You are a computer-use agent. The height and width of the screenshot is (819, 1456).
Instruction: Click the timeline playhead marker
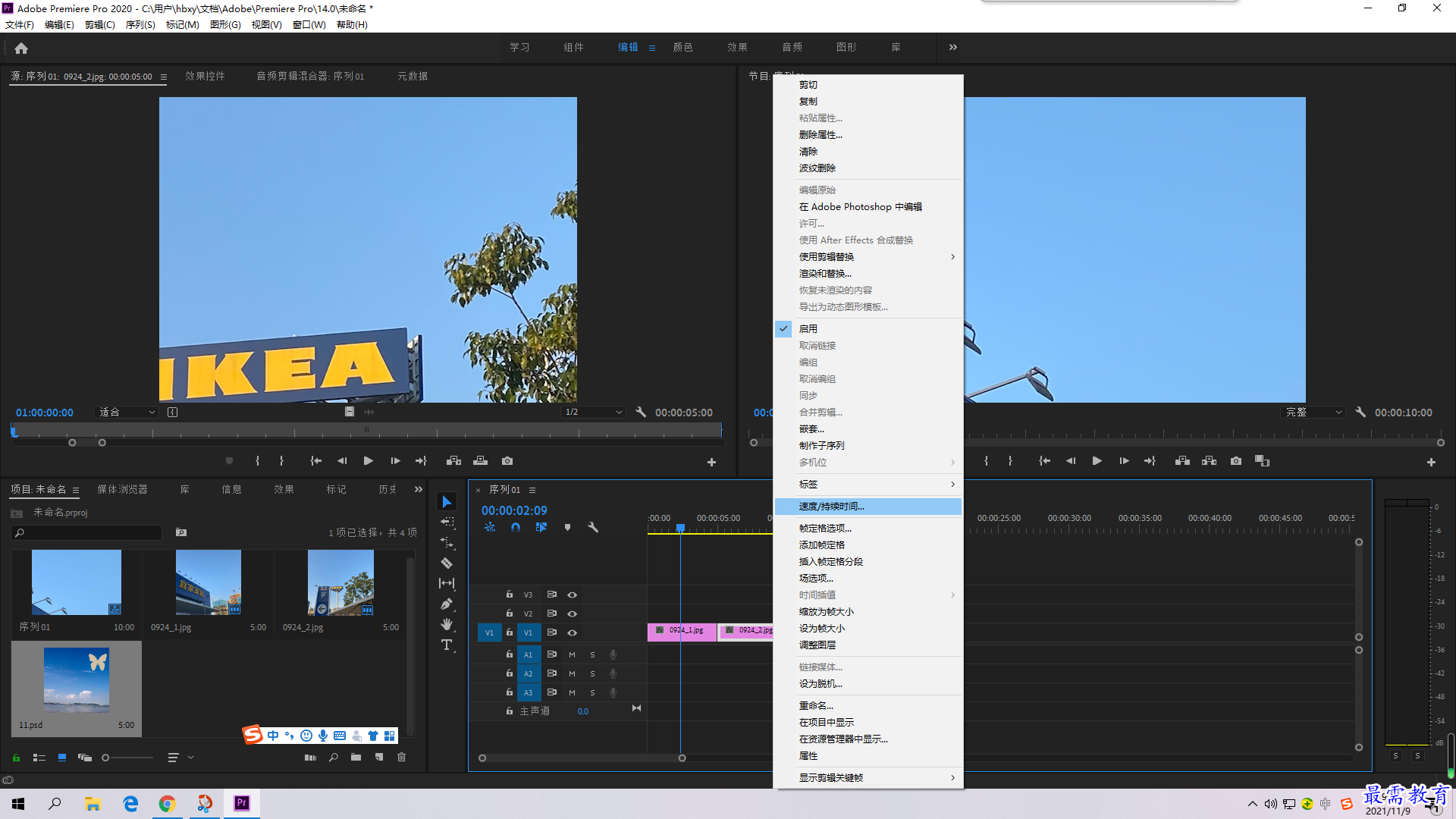pos(680,528)
